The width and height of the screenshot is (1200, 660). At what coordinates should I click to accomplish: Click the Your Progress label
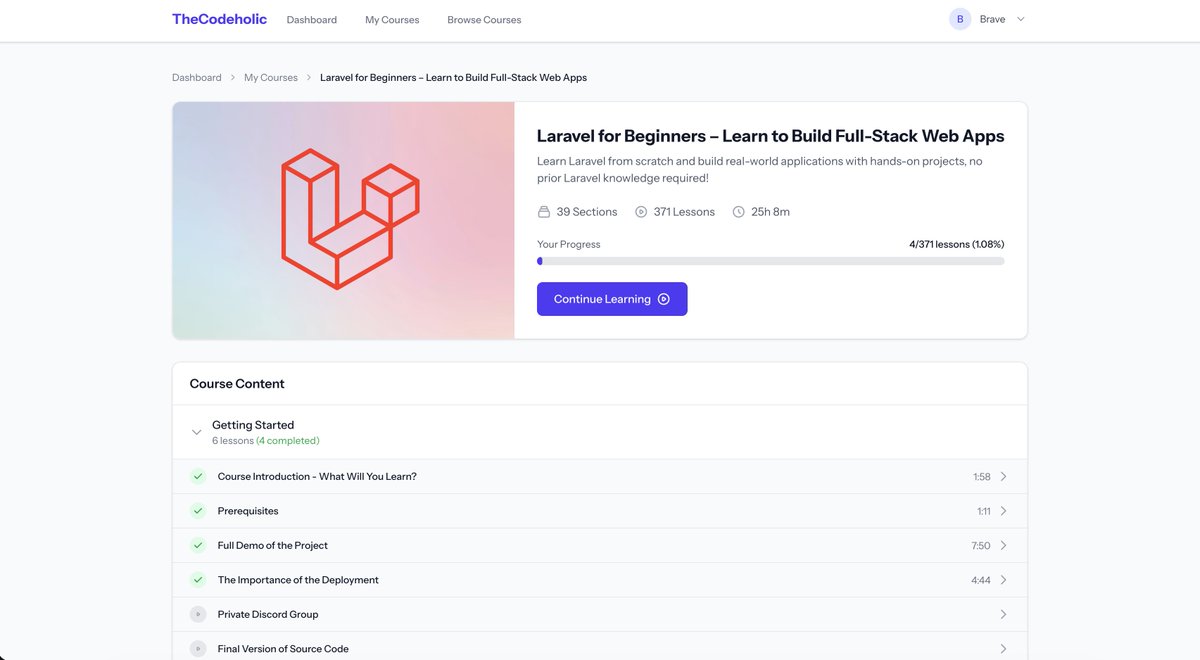pos(569,244)
